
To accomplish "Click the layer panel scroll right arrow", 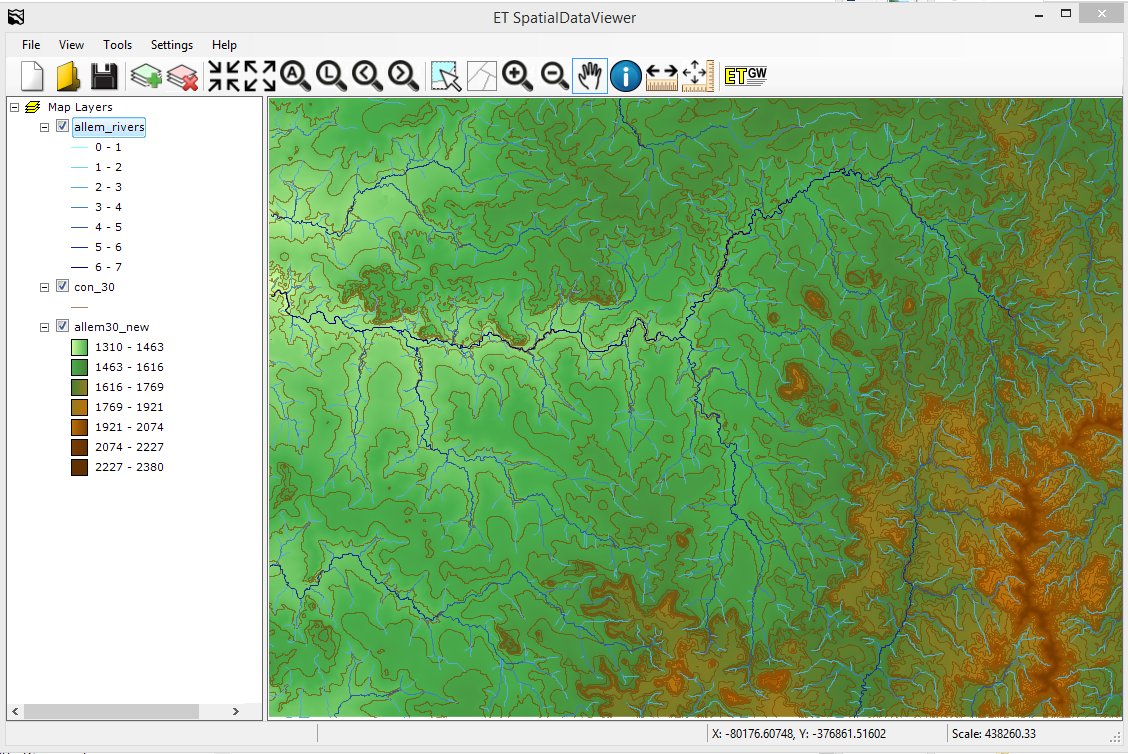I will [235, 711].
